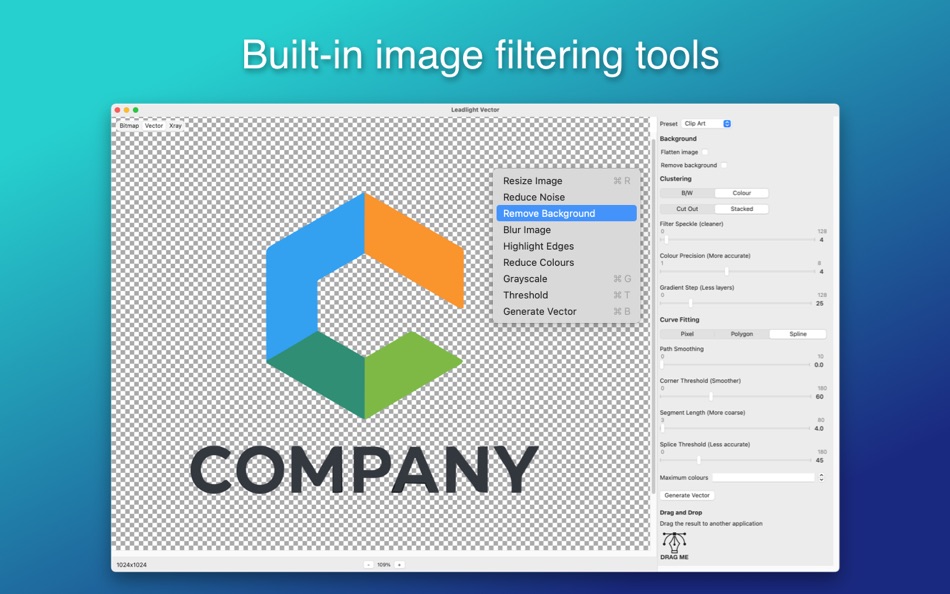
Task: Enable the Remove background checkbox
Action: [724, 165]
